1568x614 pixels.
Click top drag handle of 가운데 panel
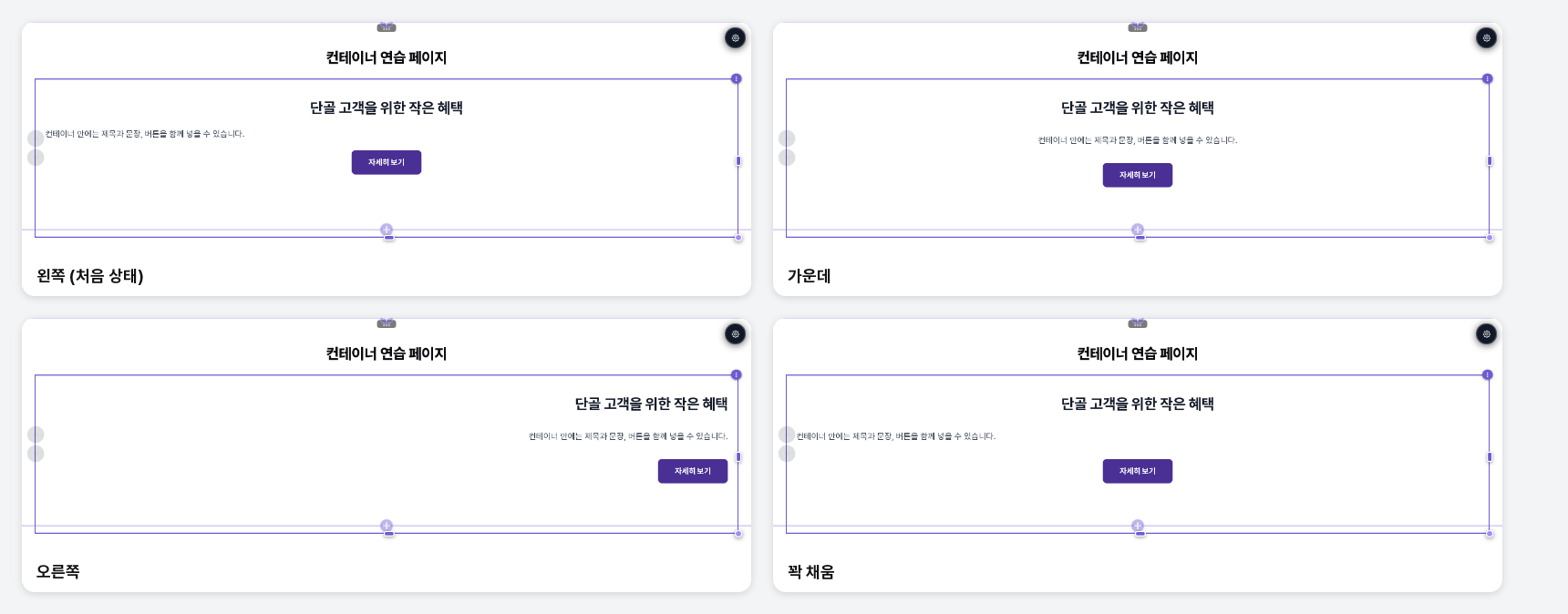(x=1138, y=27)
